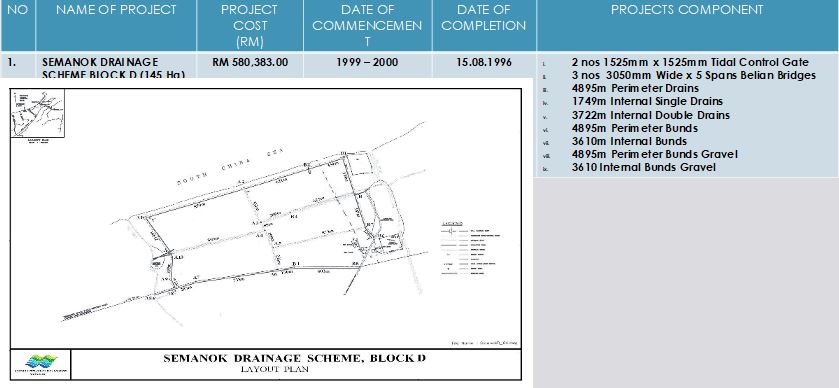Click the Tidal Control Gate component line
Viewport: 839px width, 388px height.
(x=690, y=62)
